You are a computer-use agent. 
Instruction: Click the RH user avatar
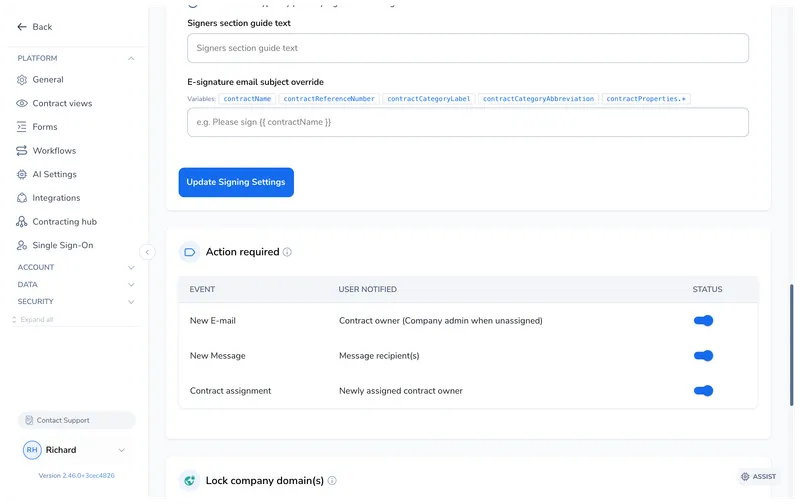pos(32,450)
